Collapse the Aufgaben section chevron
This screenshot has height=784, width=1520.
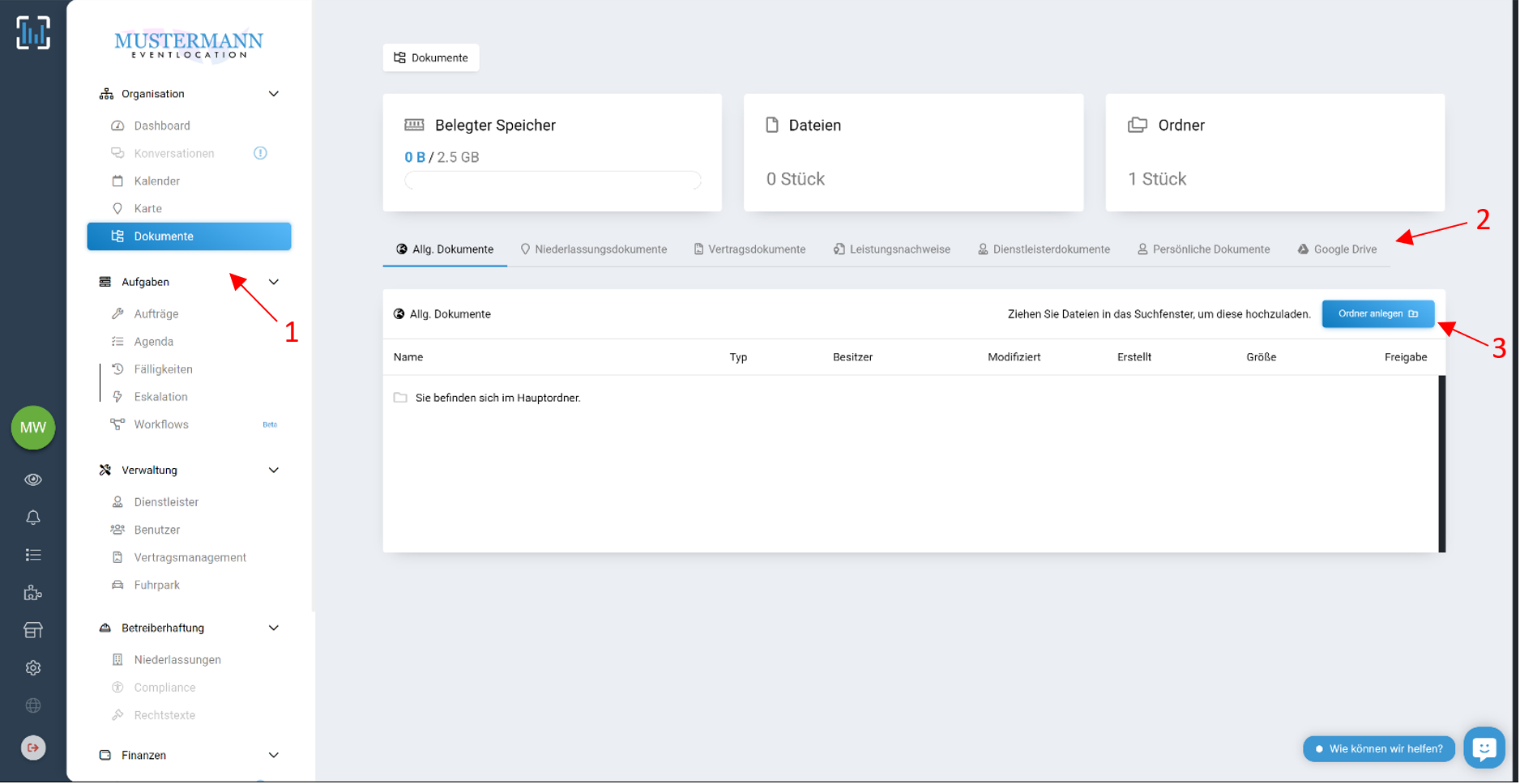[x=274, y=282]
